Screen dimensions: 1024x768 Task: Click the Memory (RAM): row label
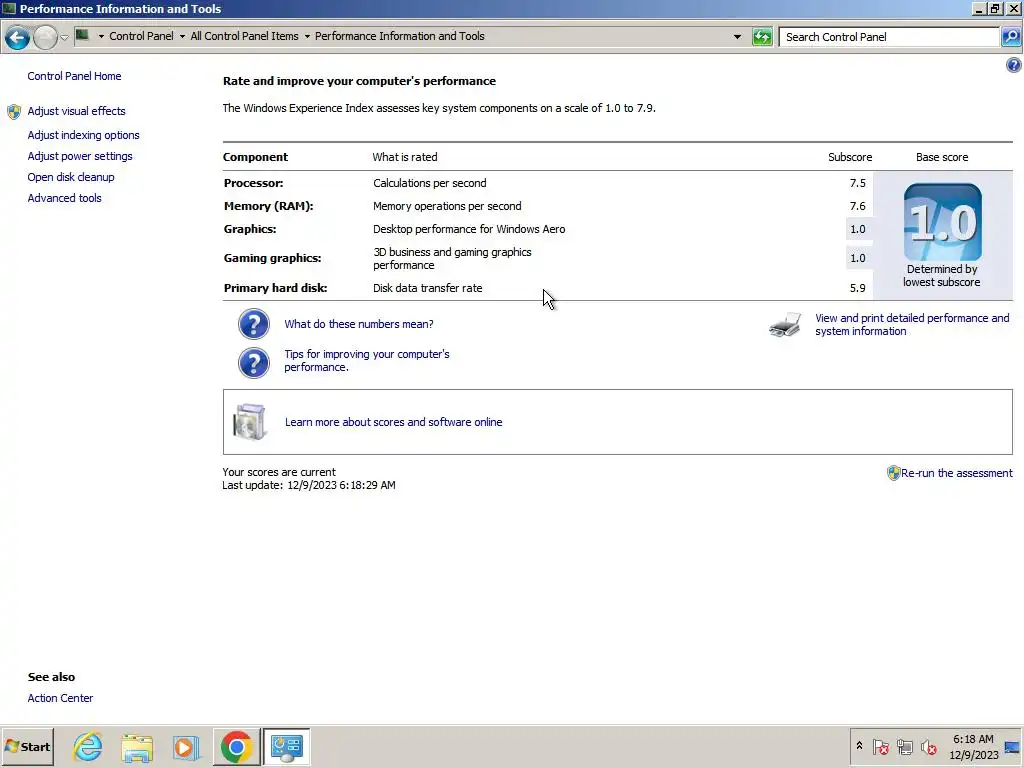(x=268, y=206)
